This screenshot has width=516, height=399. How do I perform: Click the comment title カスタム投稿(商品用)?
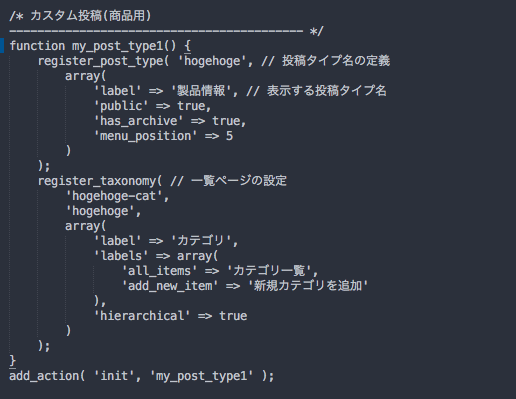click(x=91, y=16)
